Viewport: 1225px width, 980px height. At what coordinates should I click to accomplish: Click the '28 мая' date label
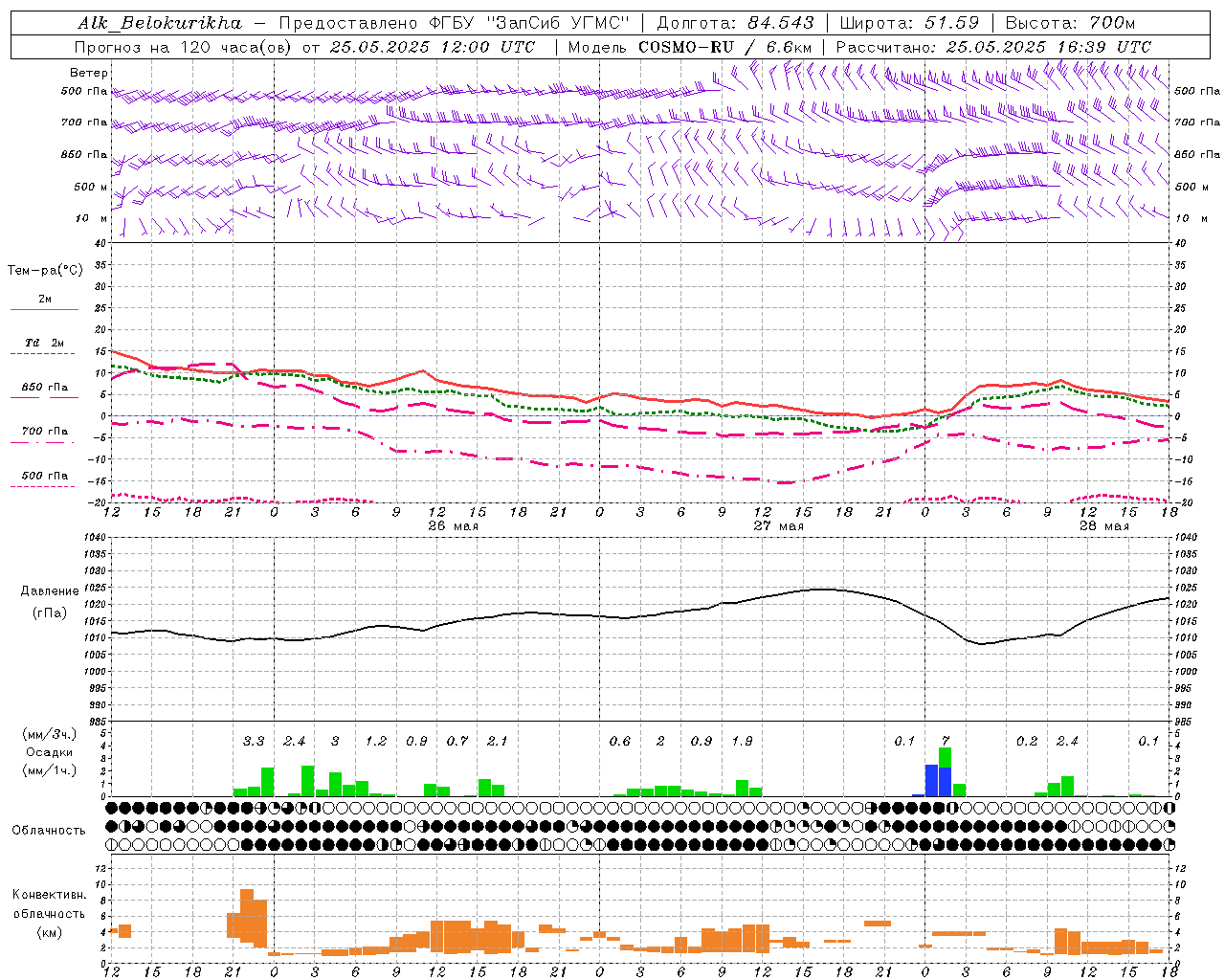pyautogui.click(x=1104, y=526)
